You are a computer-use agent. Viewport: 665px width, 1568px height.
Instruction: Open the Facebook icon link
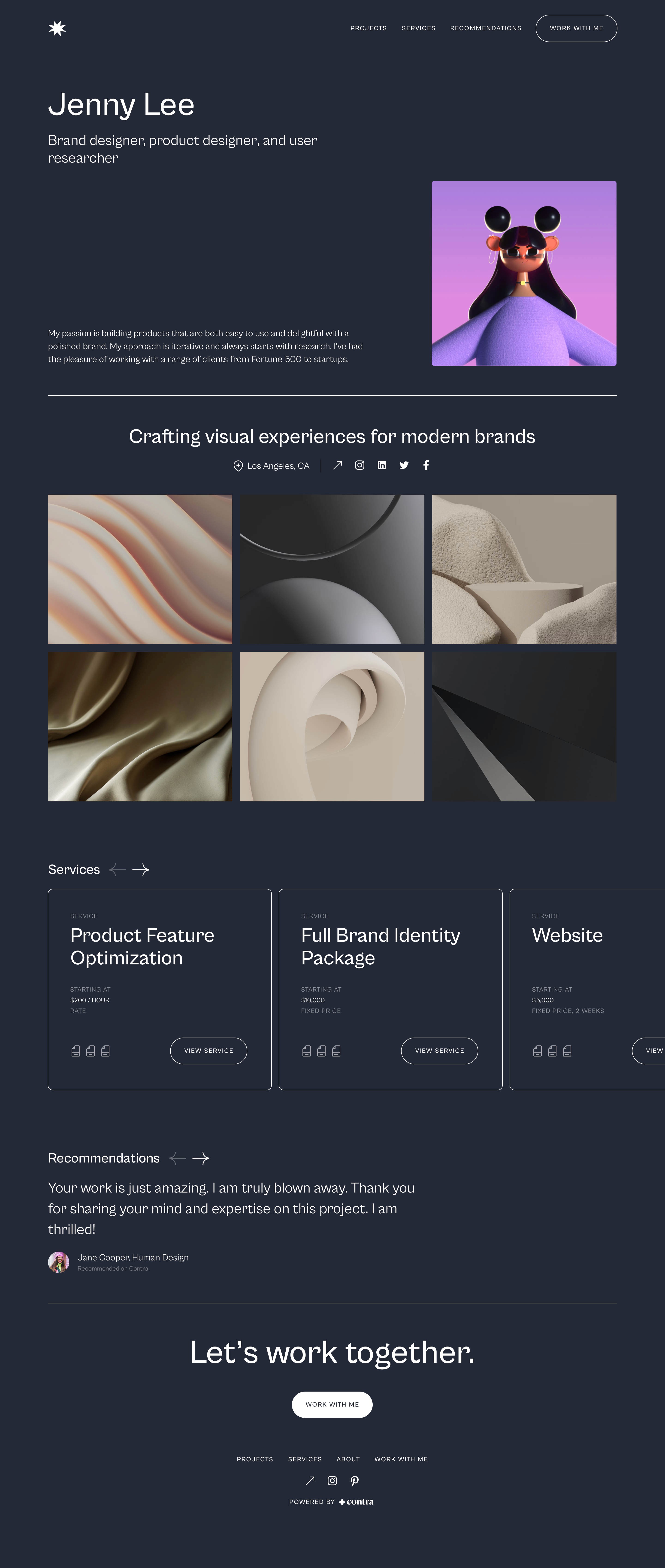(426, 465)
